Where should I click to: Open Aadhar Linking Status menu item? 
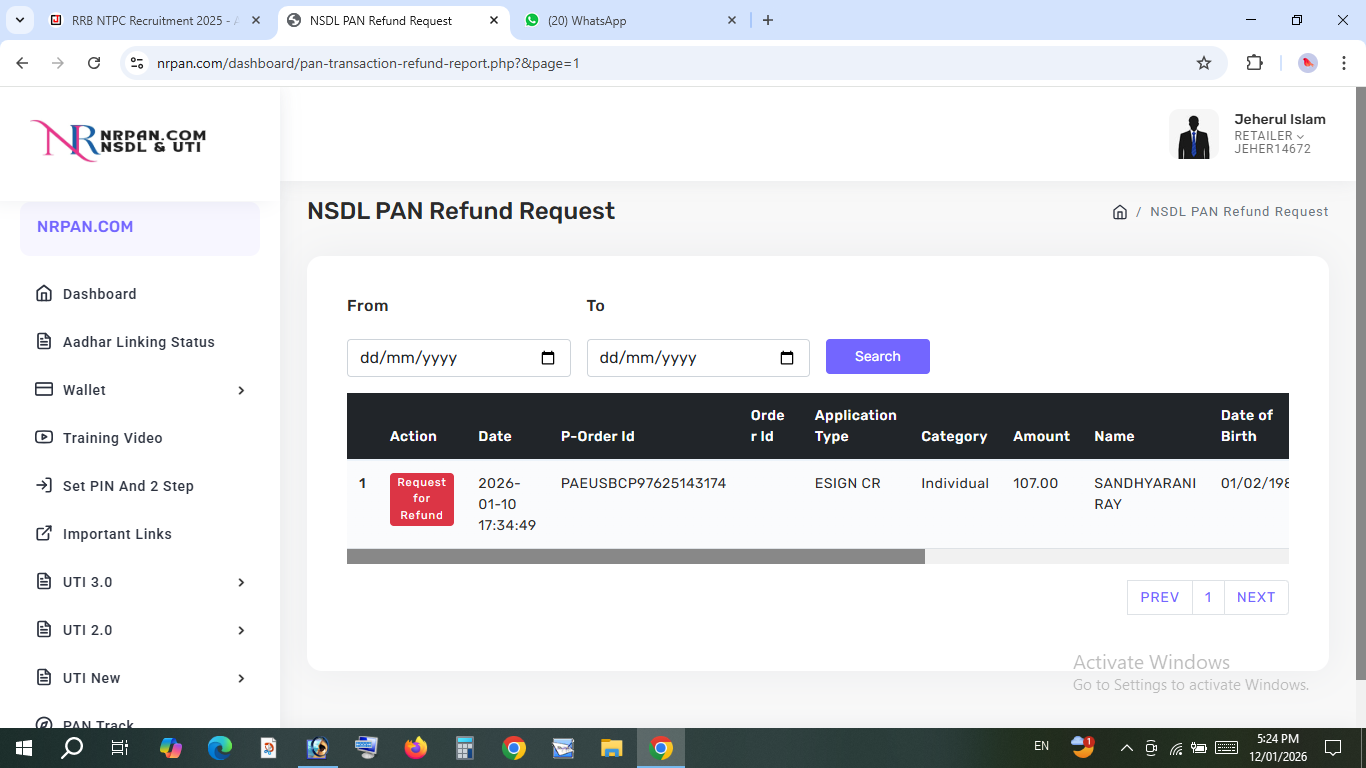[x=138, y=342]
